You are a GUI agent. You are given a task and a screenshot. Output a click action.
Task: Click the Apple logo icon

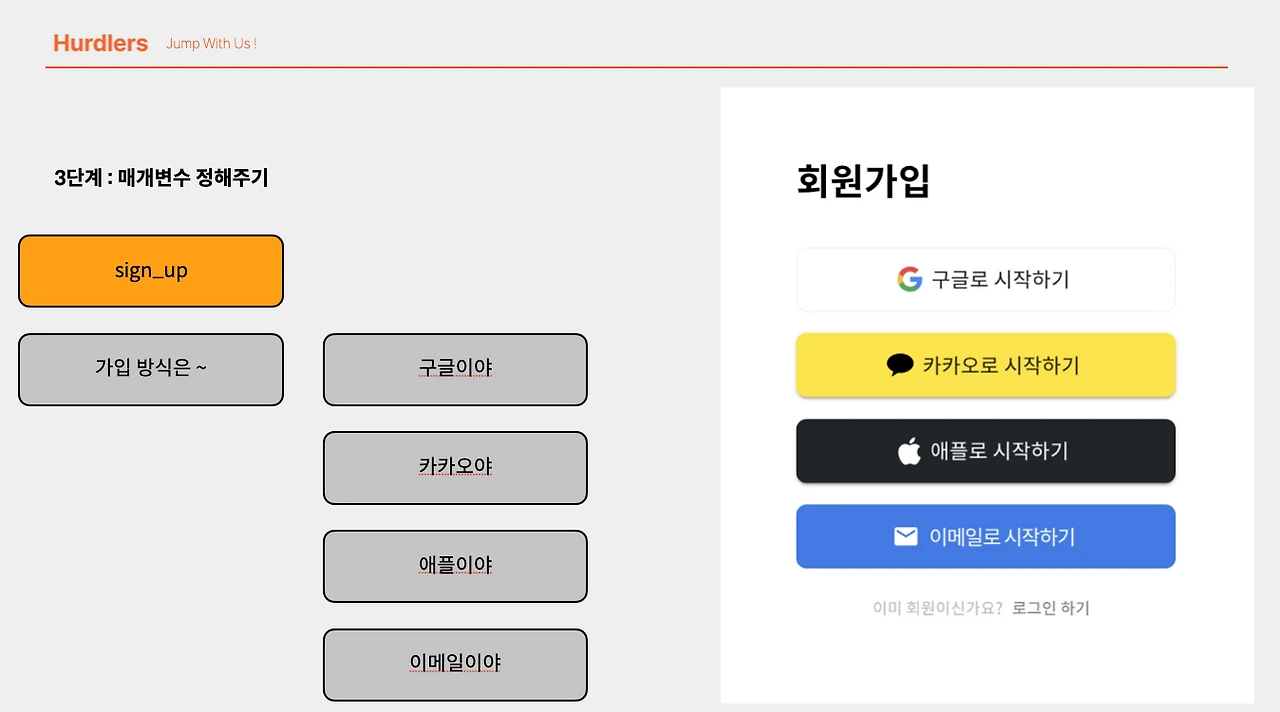click(x=909, y=451)
